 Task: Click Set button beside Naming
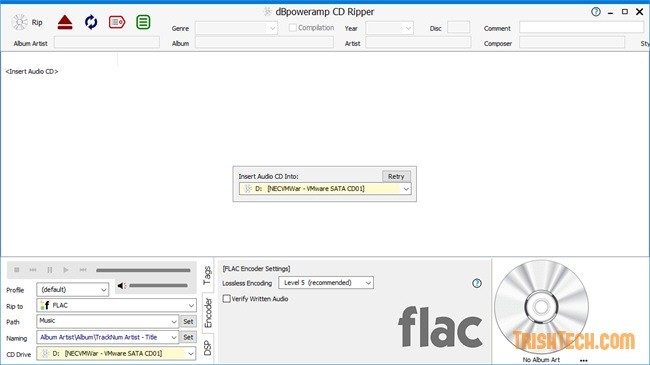click(188, 337)
